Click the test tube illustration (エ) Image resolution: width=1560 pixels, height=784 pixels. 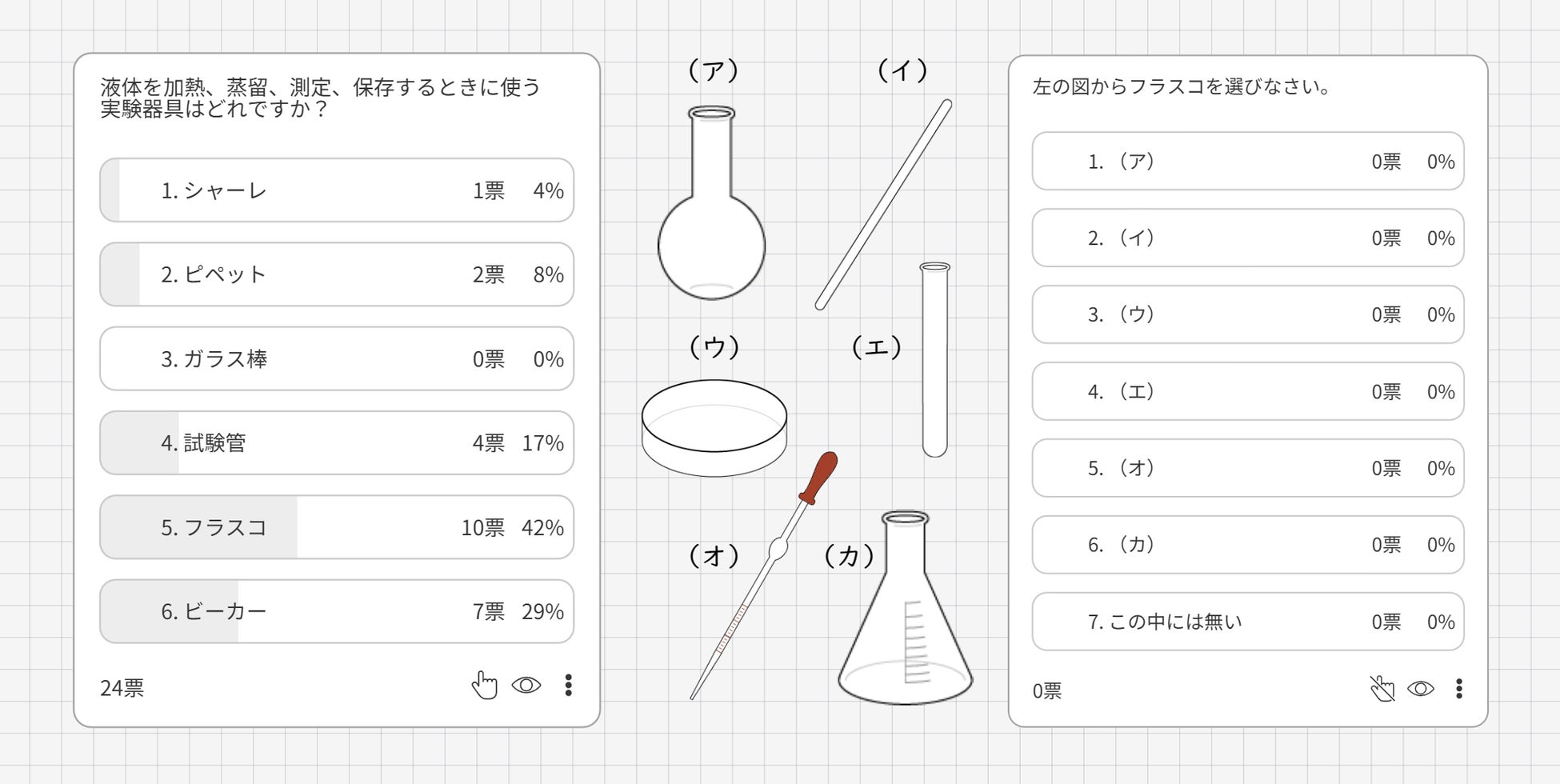pos(934,360)
